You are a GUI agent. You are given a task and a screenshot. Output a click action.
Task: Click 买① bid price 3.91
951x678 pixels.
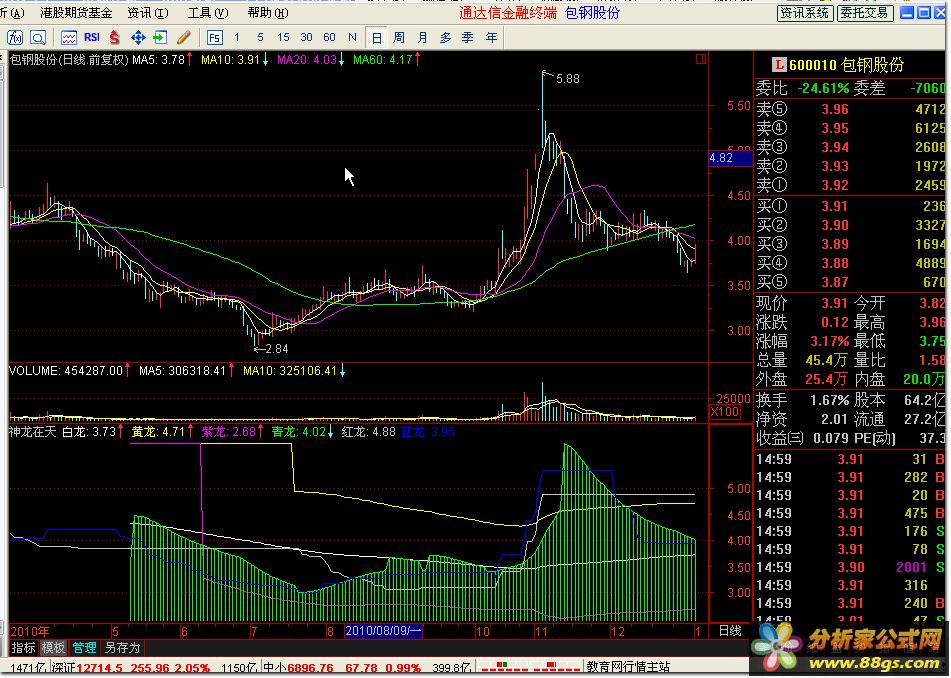pos(835,207)
